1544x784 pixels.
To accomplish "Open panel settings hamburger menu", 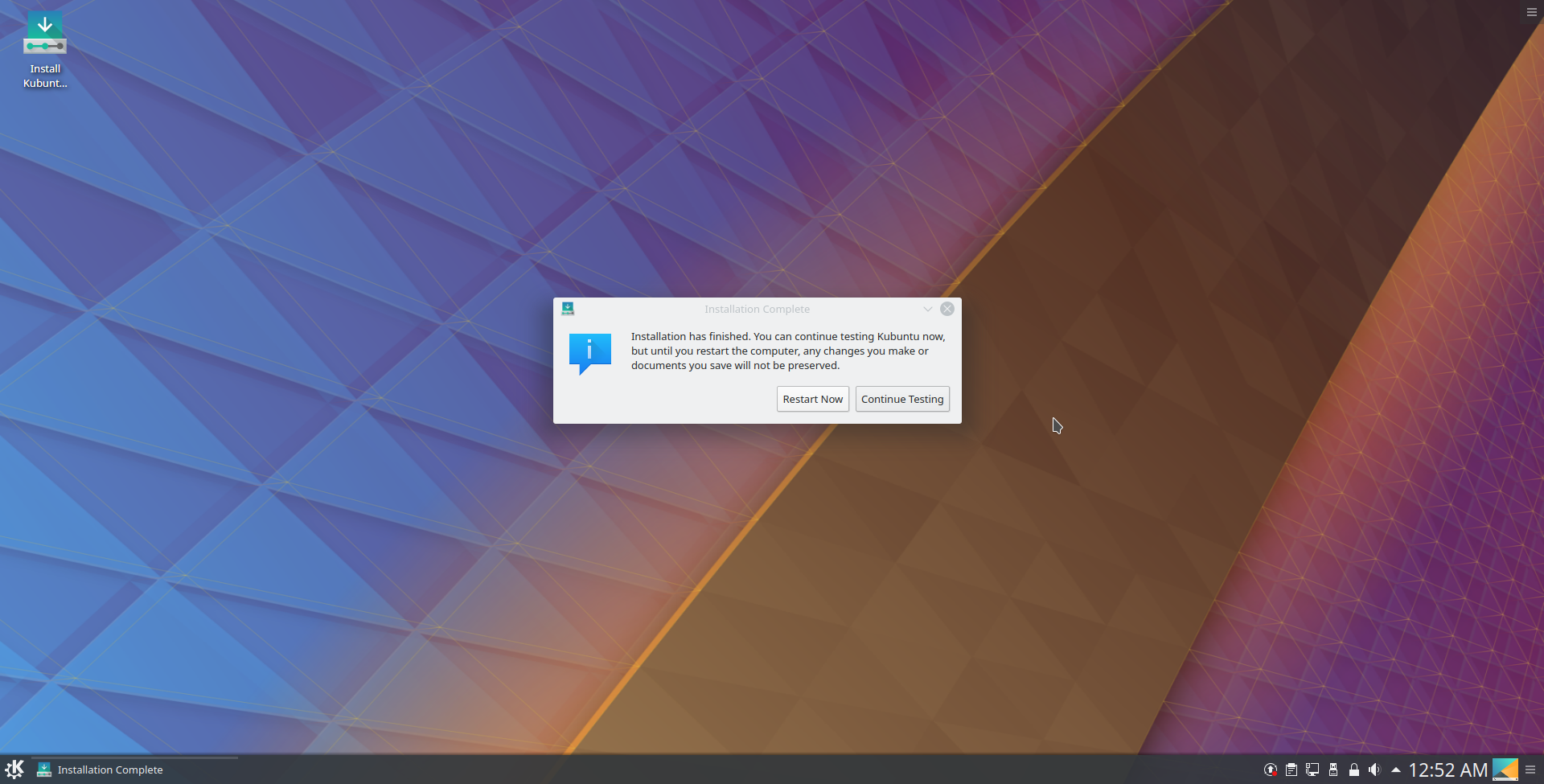I will (1530, 770).
